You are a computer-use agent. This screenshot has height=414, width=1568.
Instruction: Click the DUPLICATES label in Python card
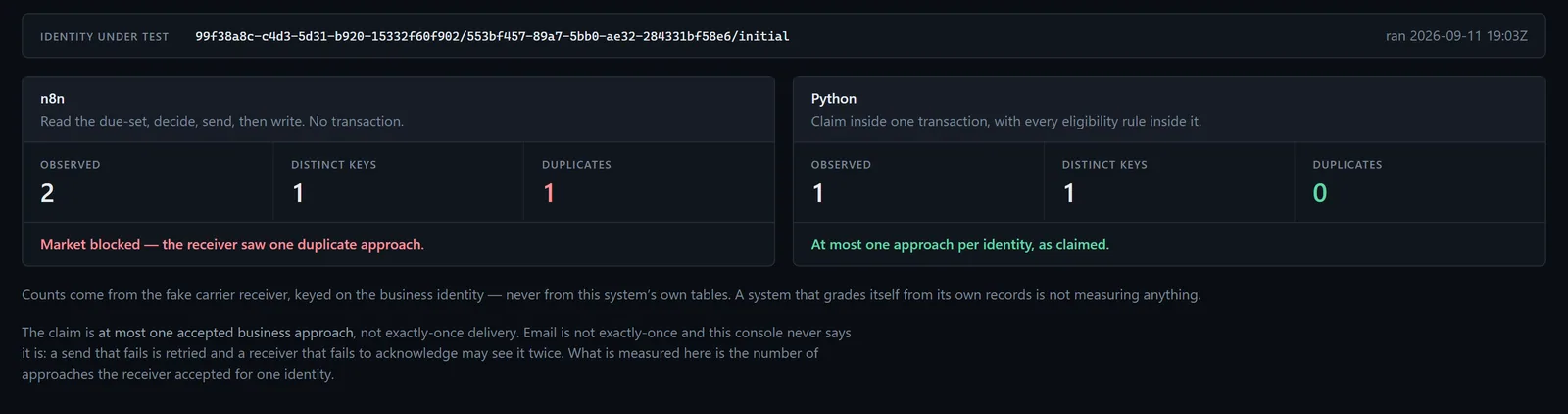tap(1348, 165)
